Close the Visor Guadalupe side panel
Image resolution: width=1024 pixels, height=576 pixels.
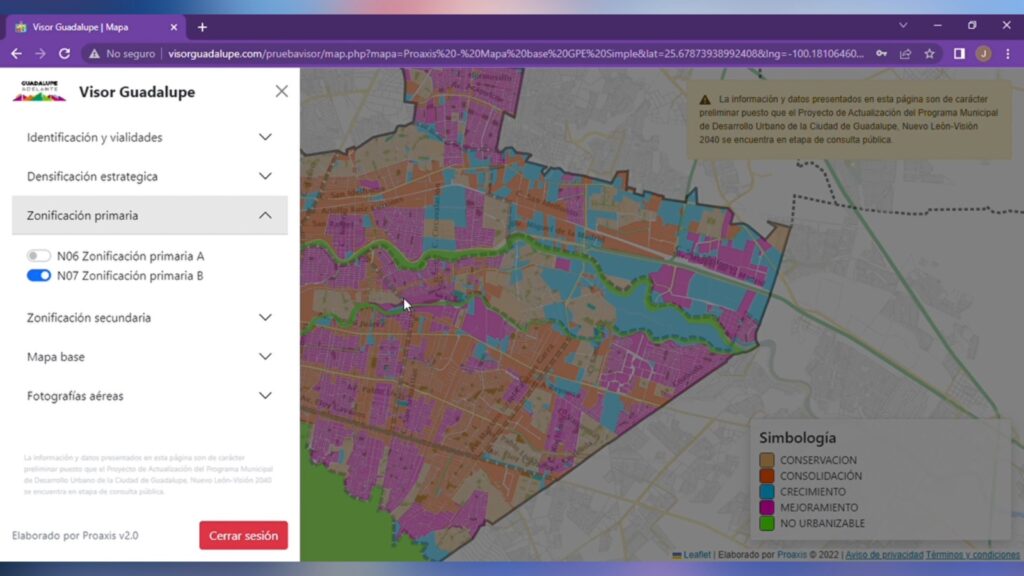tap(281, 91)
